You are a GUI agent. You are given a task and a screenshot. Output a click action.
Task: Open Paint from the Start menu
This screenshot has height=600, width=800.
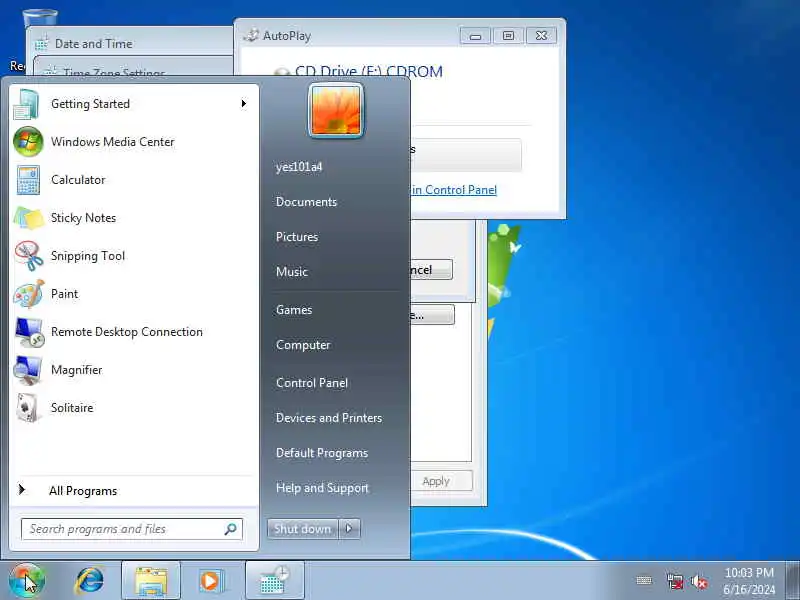point(133,294)
